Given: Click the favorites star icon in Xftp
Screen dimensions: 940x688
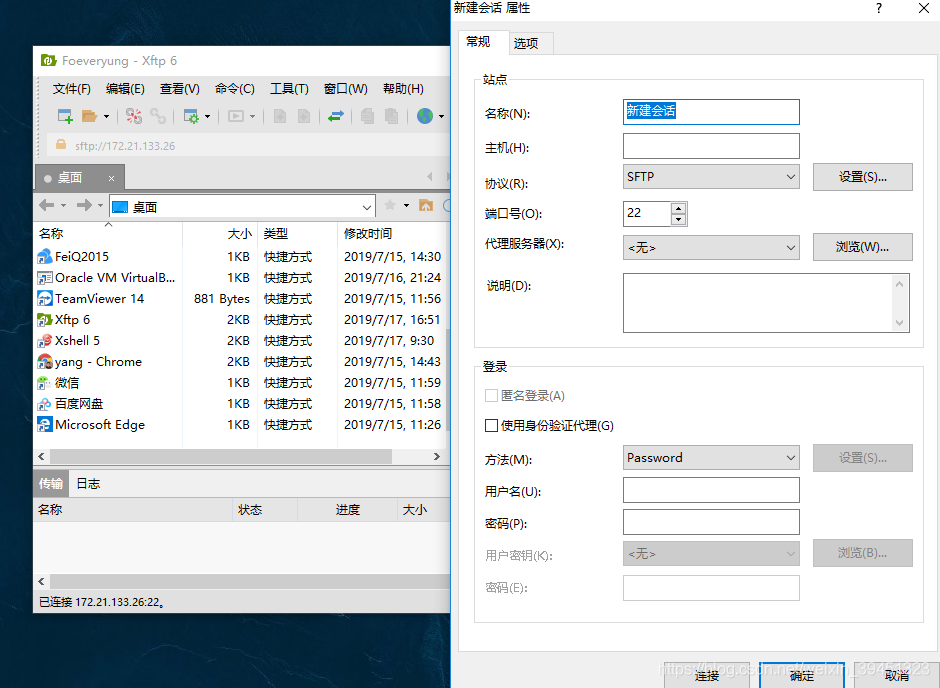Looking at the screenshot, I should 390,206.
